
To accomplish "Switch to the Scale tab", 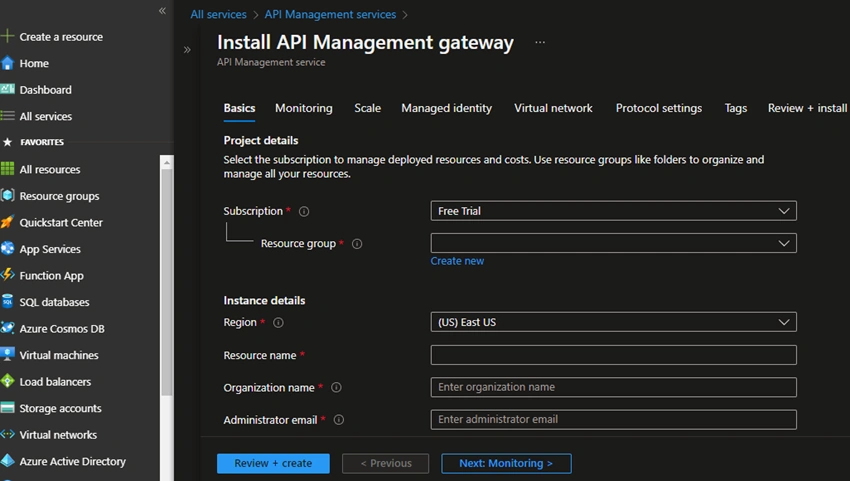I will [368, 108].
